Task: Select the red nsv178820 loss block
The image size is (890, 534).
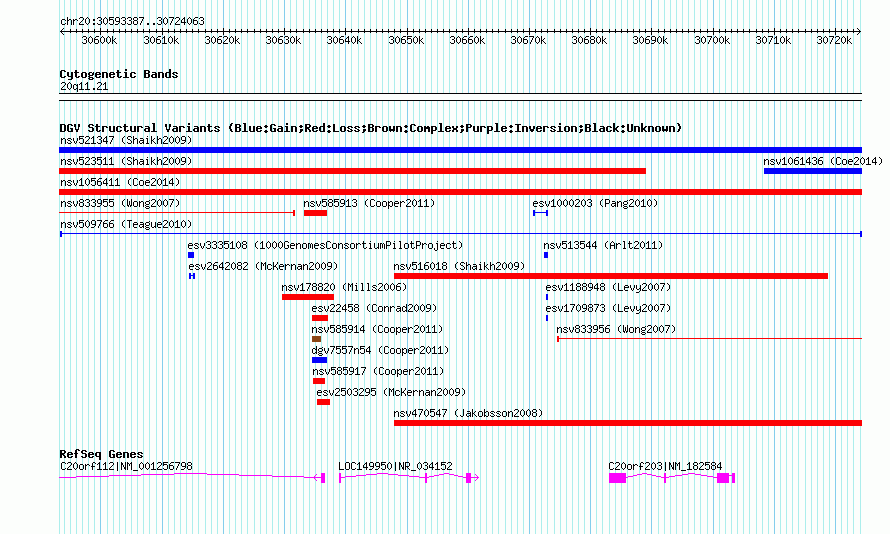Action: [x=308, y=297]
